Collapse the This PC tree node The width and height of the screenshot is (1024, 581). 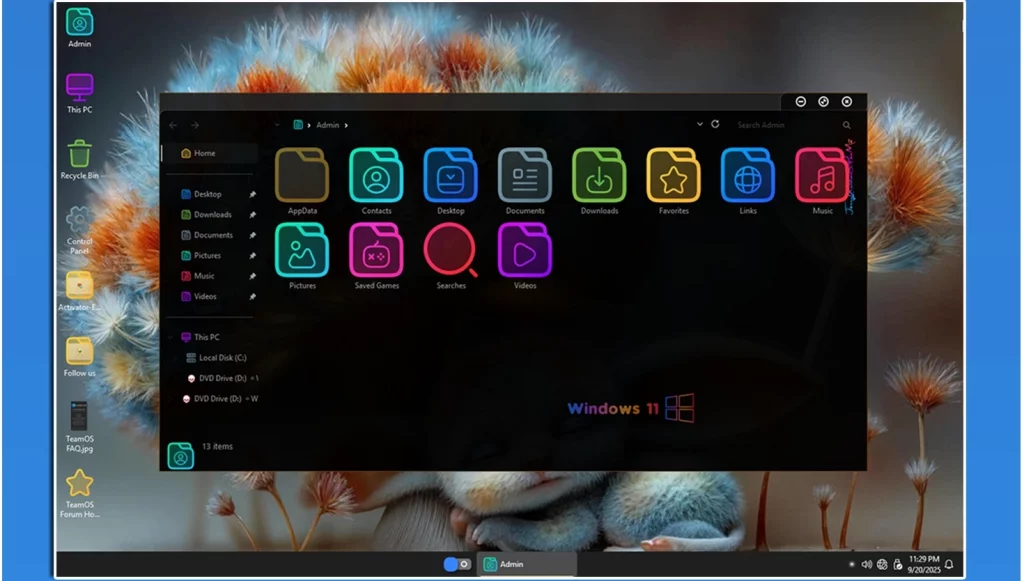[x=172, y=338]
